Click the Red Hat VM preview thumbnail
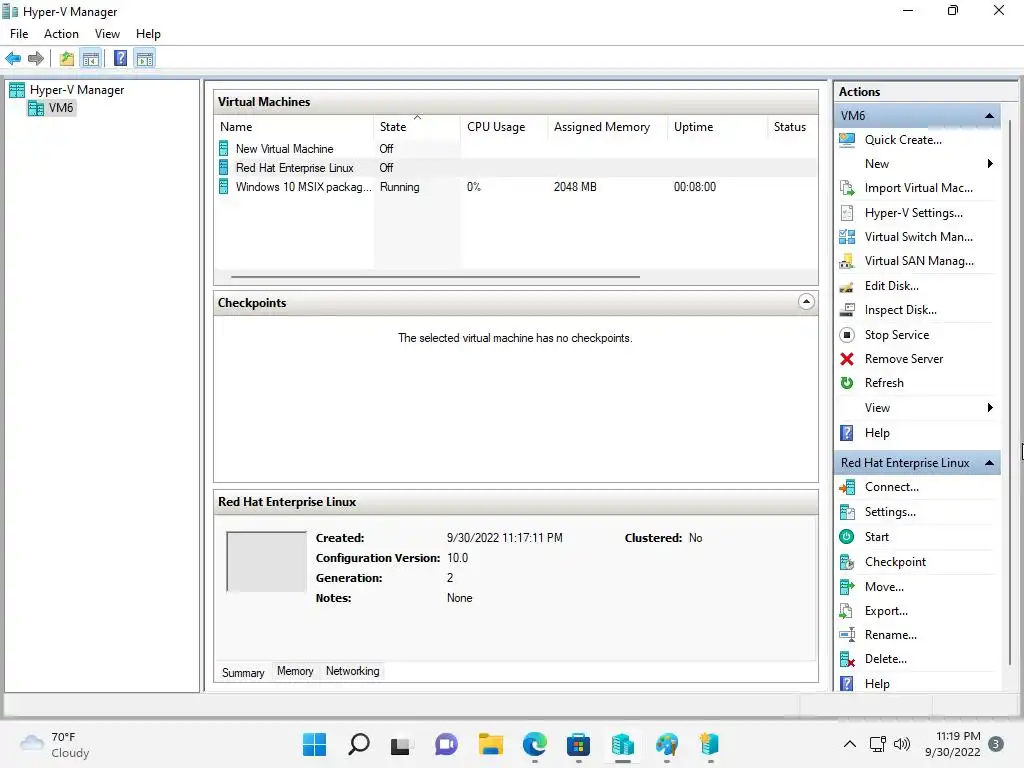This screenshot has height=768, width=1024. [x=266, y=562]
